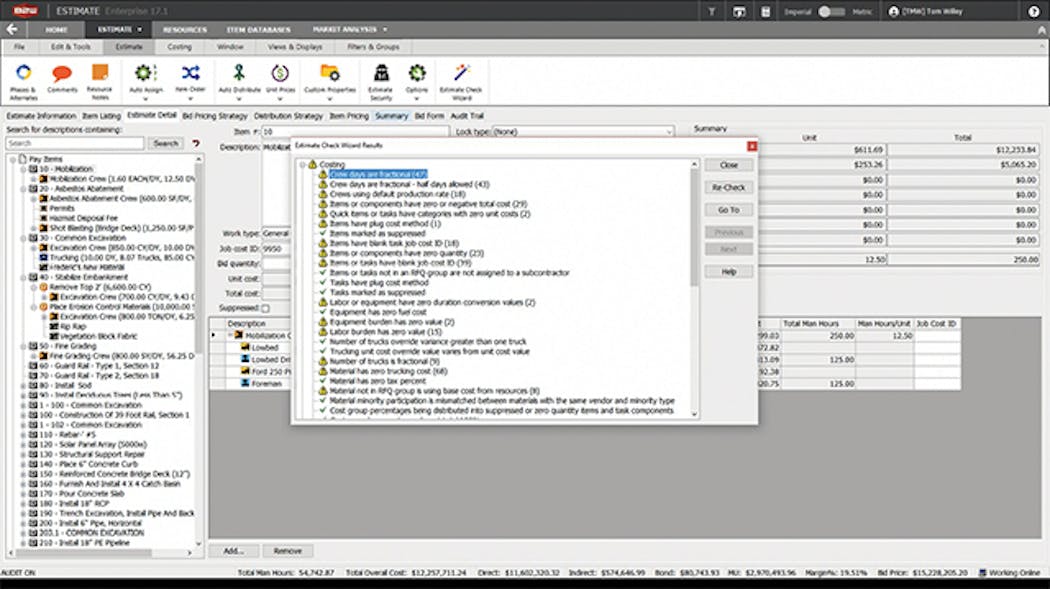Open Unit Prices dropdown arrow
Screen dimensions: 1050x589
(280, 99)
